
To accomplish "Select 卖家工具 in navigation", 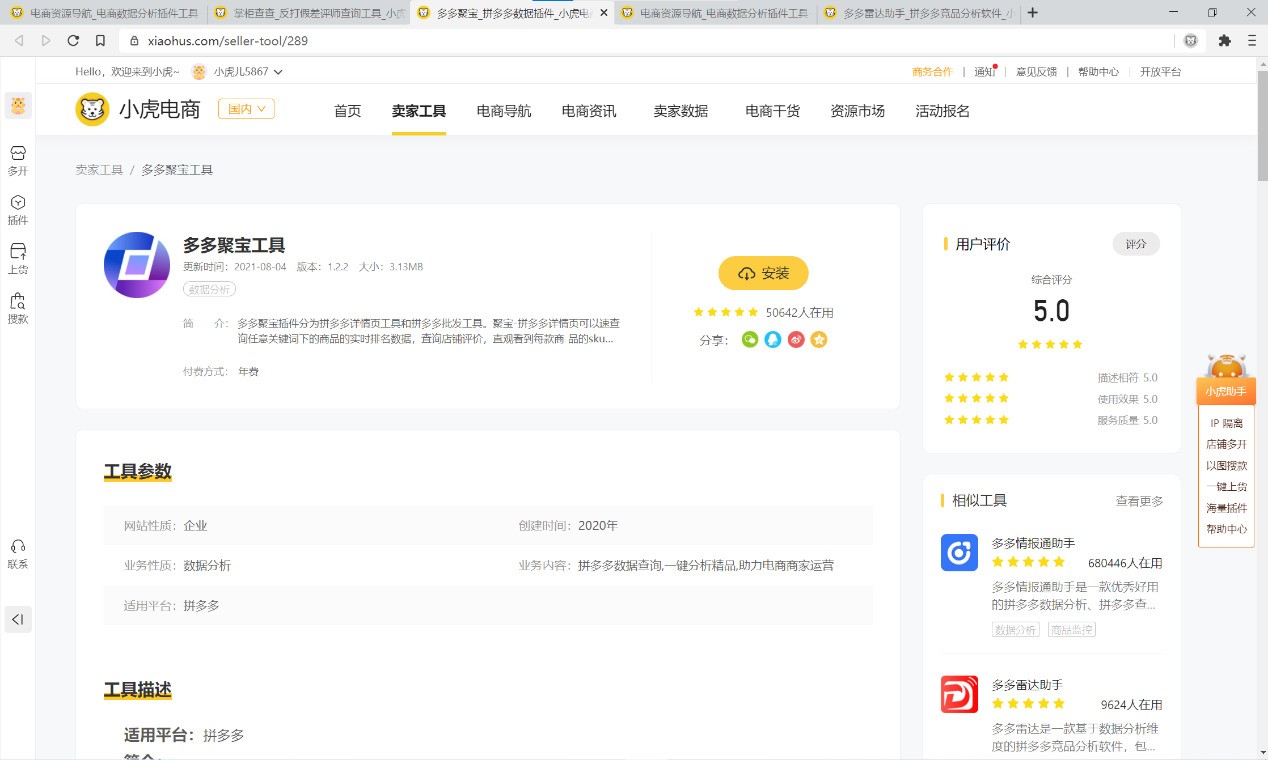I will [419, 111].
